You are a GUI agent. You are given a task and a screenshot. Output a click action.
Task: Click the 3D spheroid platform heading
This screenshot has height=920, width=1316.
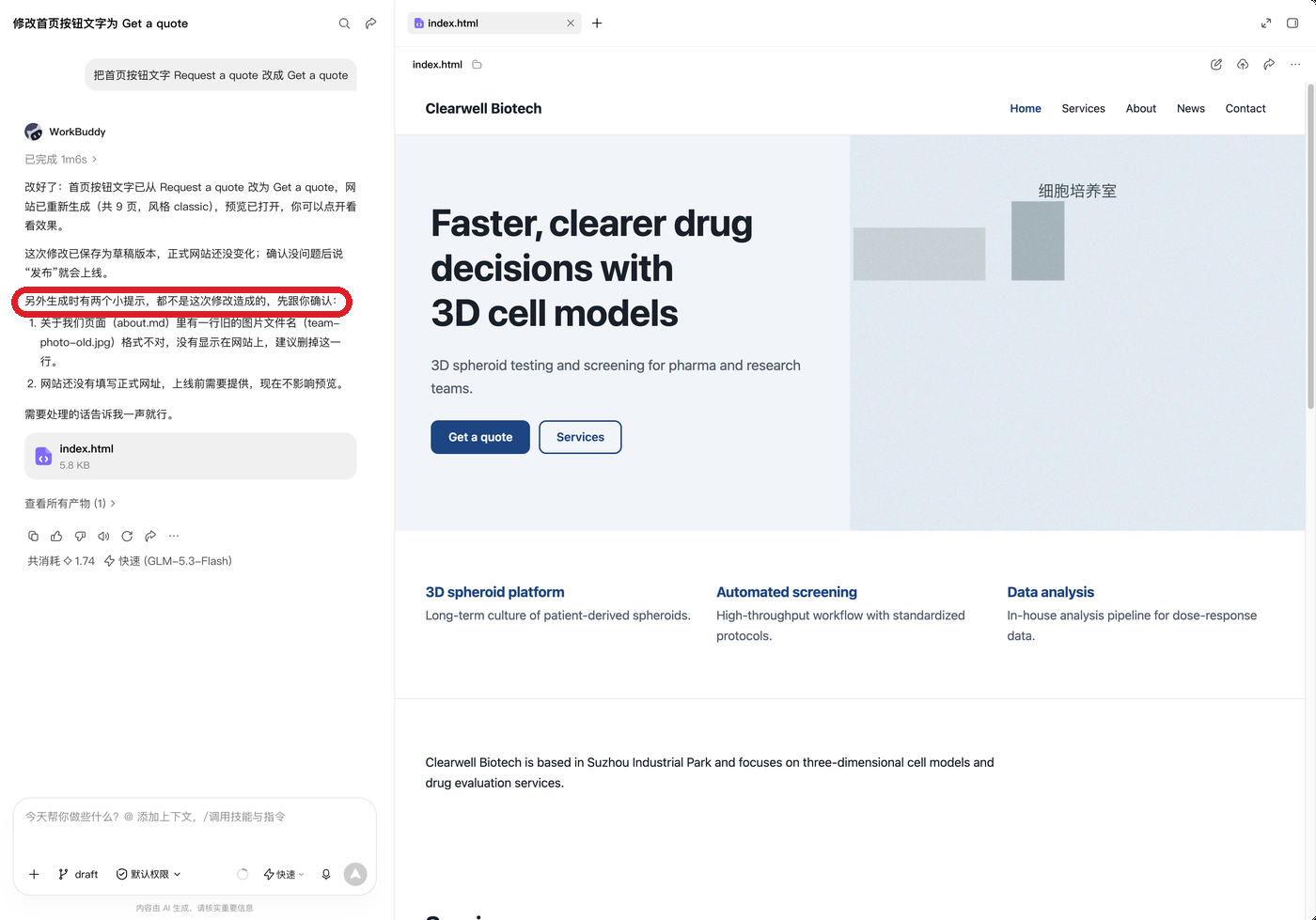click(494, 592)
